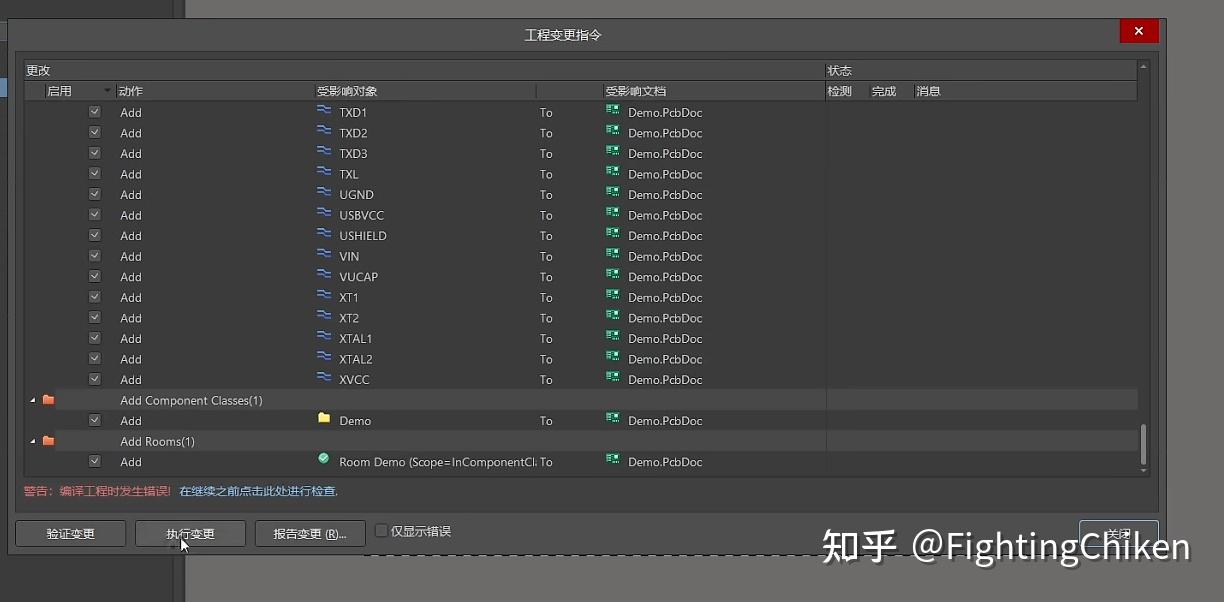The image size is (1224, 602).
Task: Click the vertical scrollbar thumb in the change list
Action: coord(1144,444)
